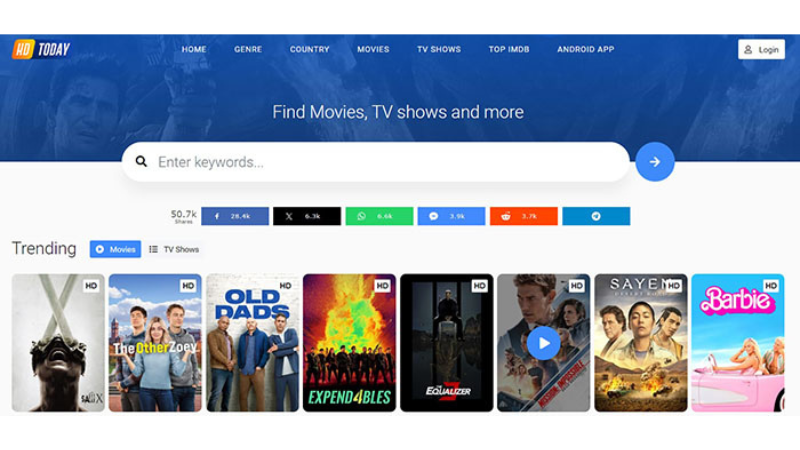
Task: Click the HD badge on Barbie poster
Action: point(770,286)
